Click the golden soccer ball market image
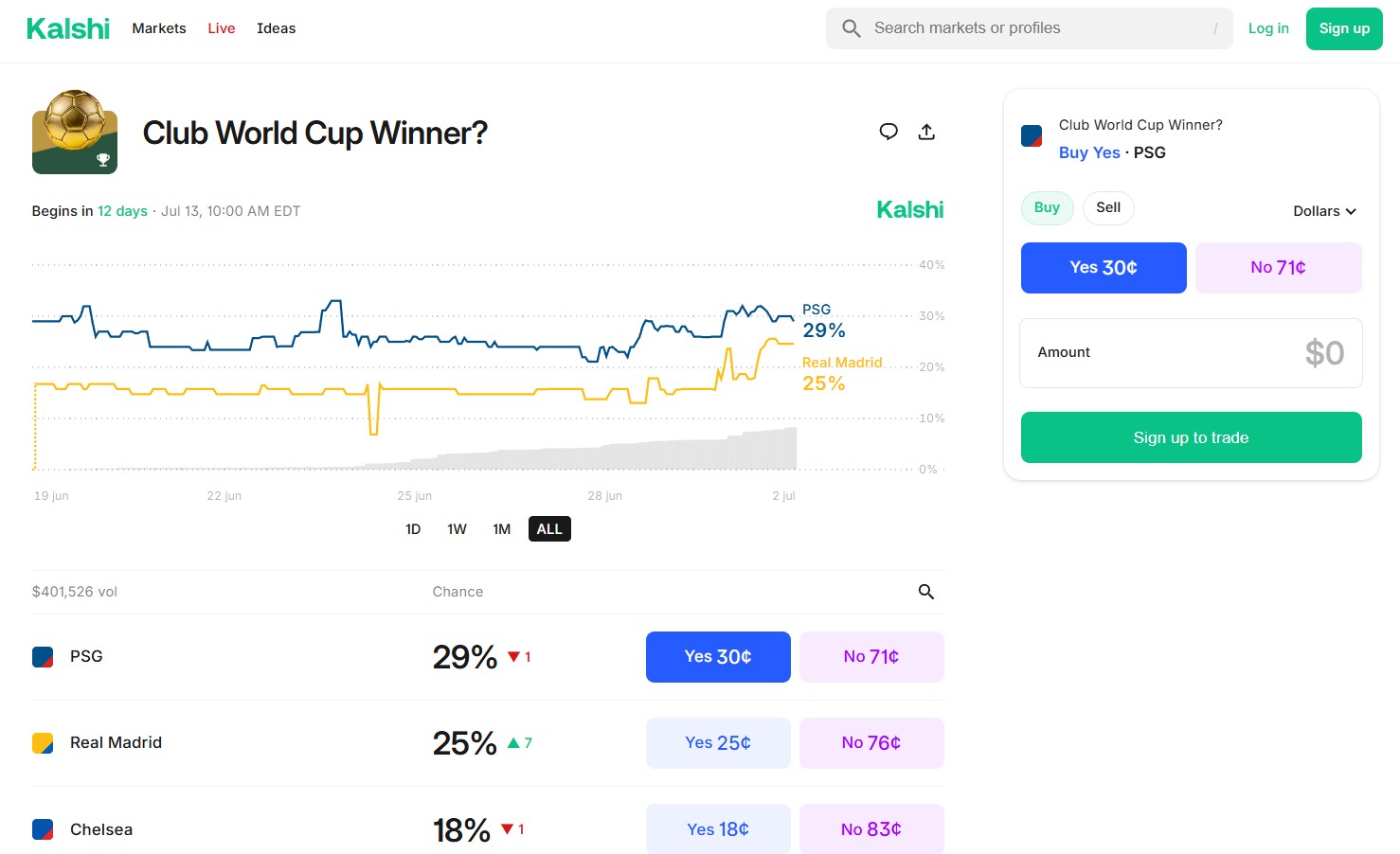 click(75, 132)
